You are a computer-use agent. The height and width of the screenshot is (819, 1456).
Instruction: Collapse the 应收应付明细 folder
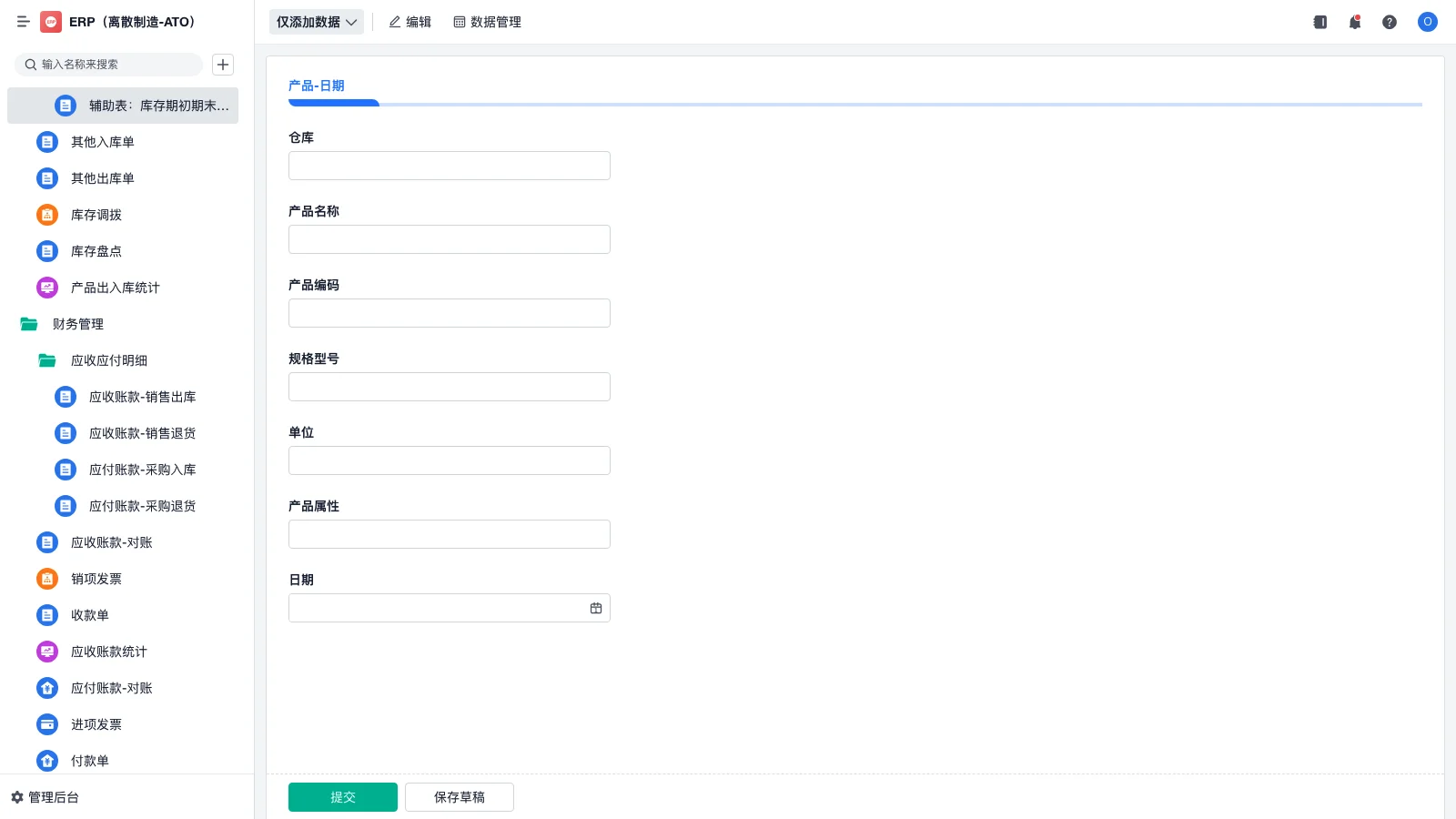[x=47, y=360]
